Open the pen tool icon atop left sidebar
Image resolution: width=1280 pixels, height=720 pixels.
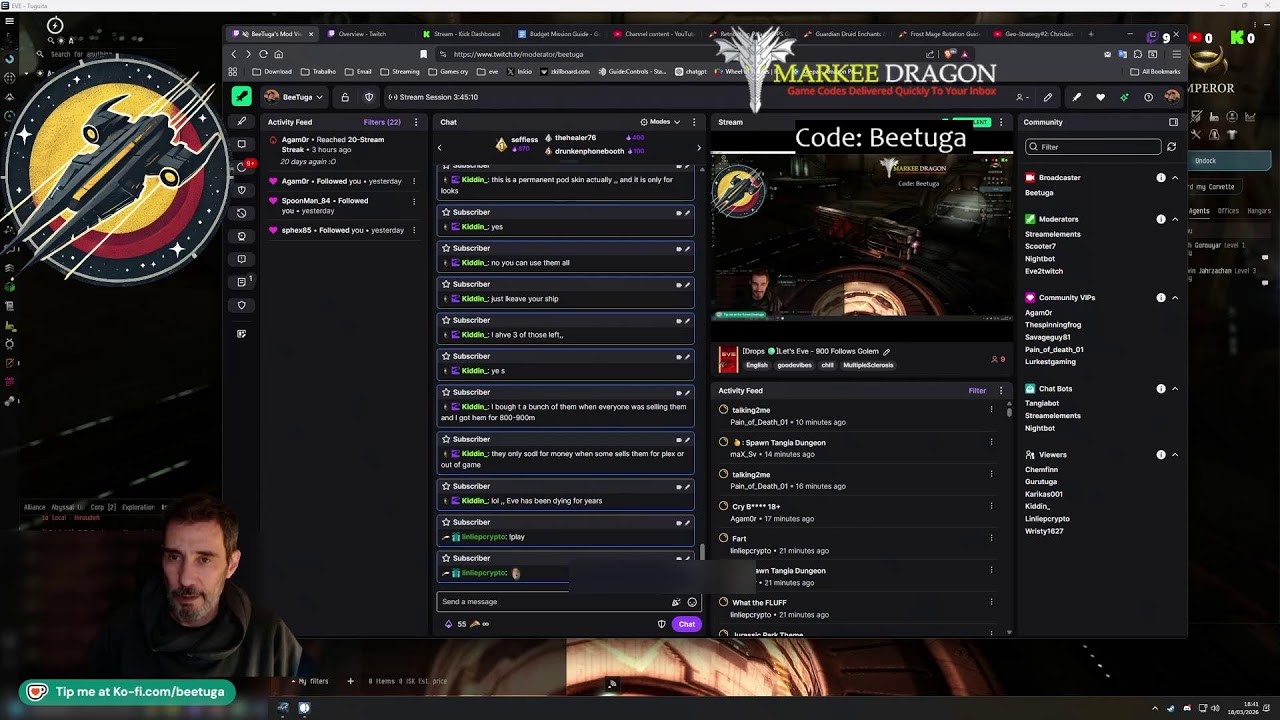[x=241, y=122]
